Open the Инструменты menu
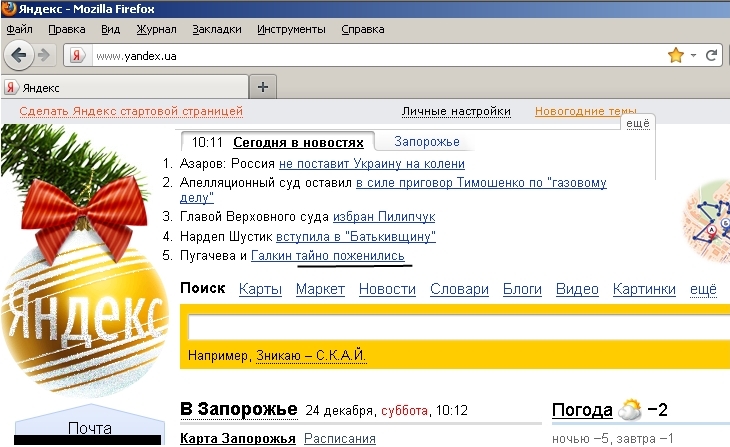The height and width of the screenshot is (447, 730). pyautogui.click(x=291, y=29)
